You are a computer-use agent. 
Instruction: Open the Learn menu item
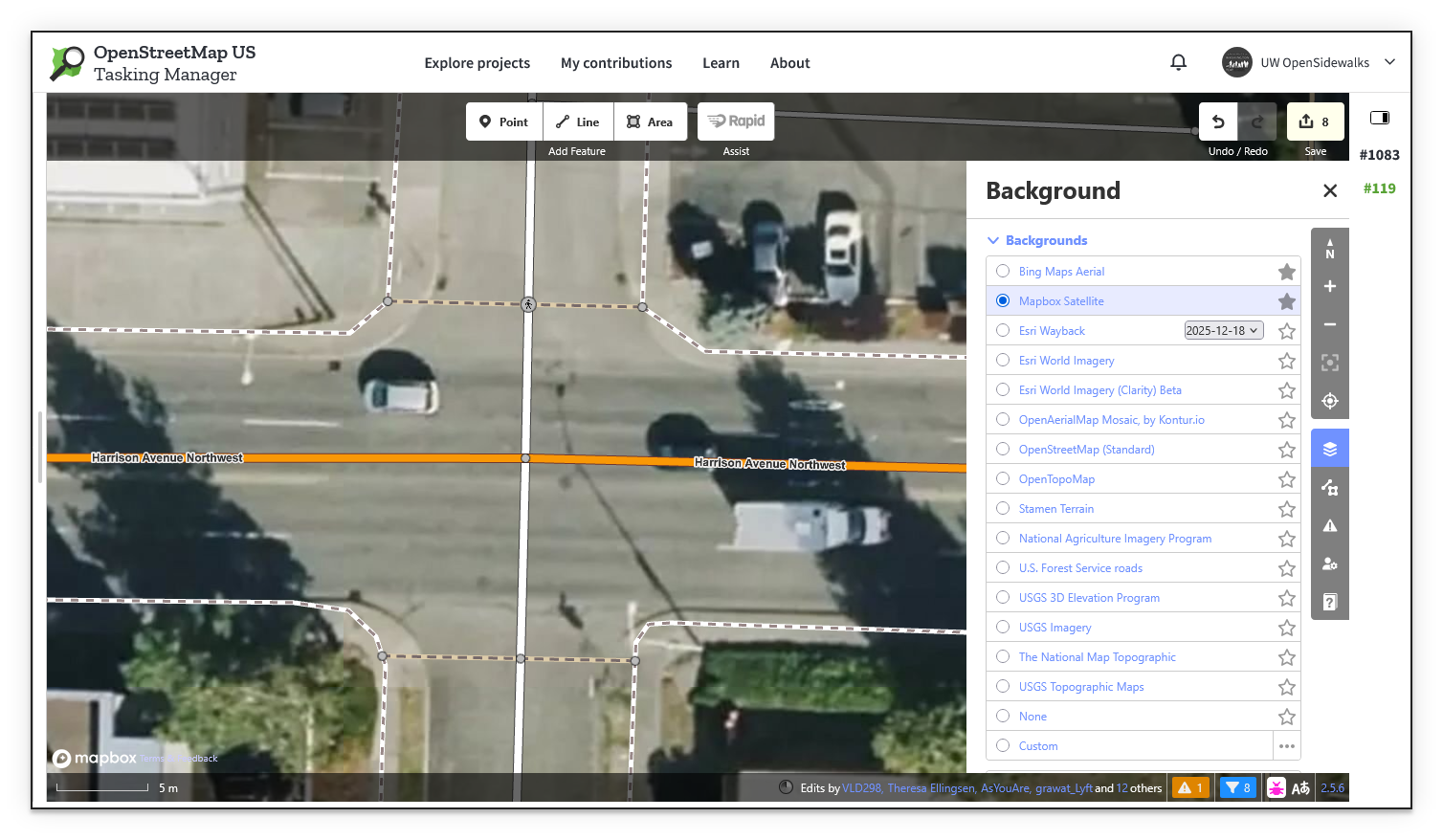pos(721,62)
